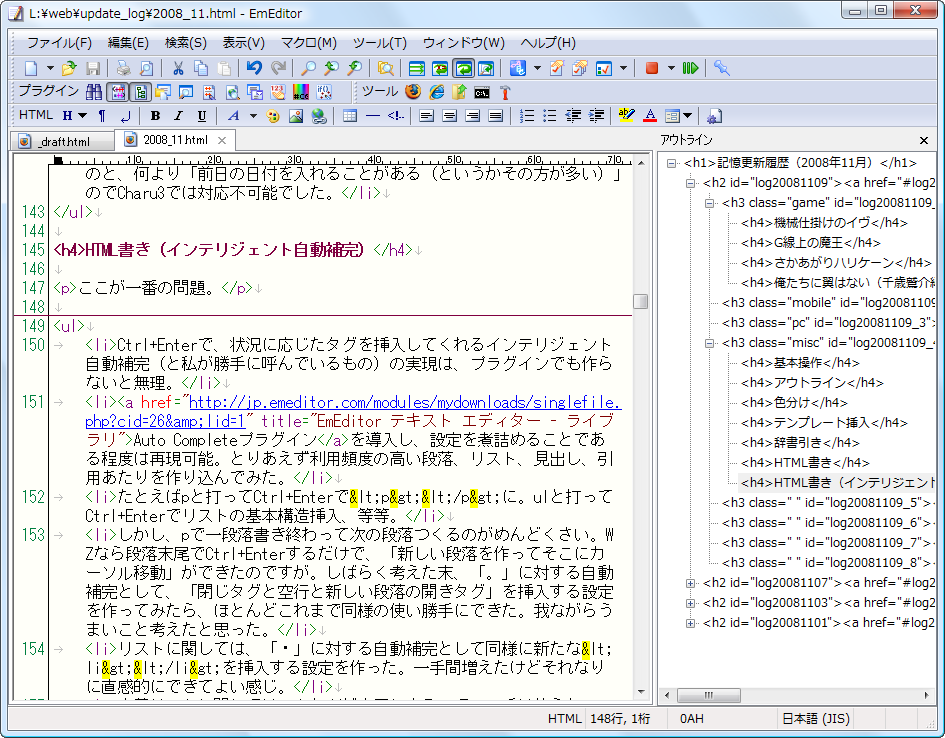Open the ツール(T) menu
This screenshot has width=945, height=738.
pos(380,43)
